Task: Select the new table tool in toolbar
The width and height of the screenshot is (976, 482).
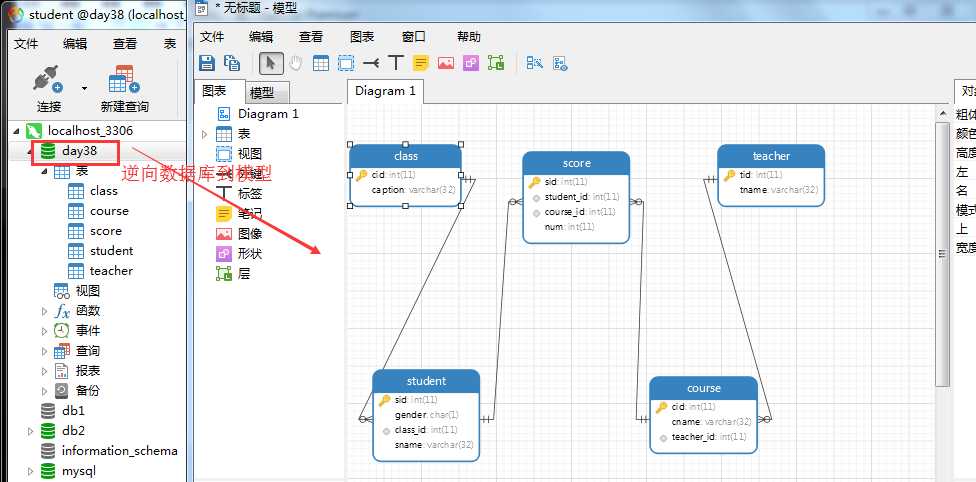Action: coord(321,63)
